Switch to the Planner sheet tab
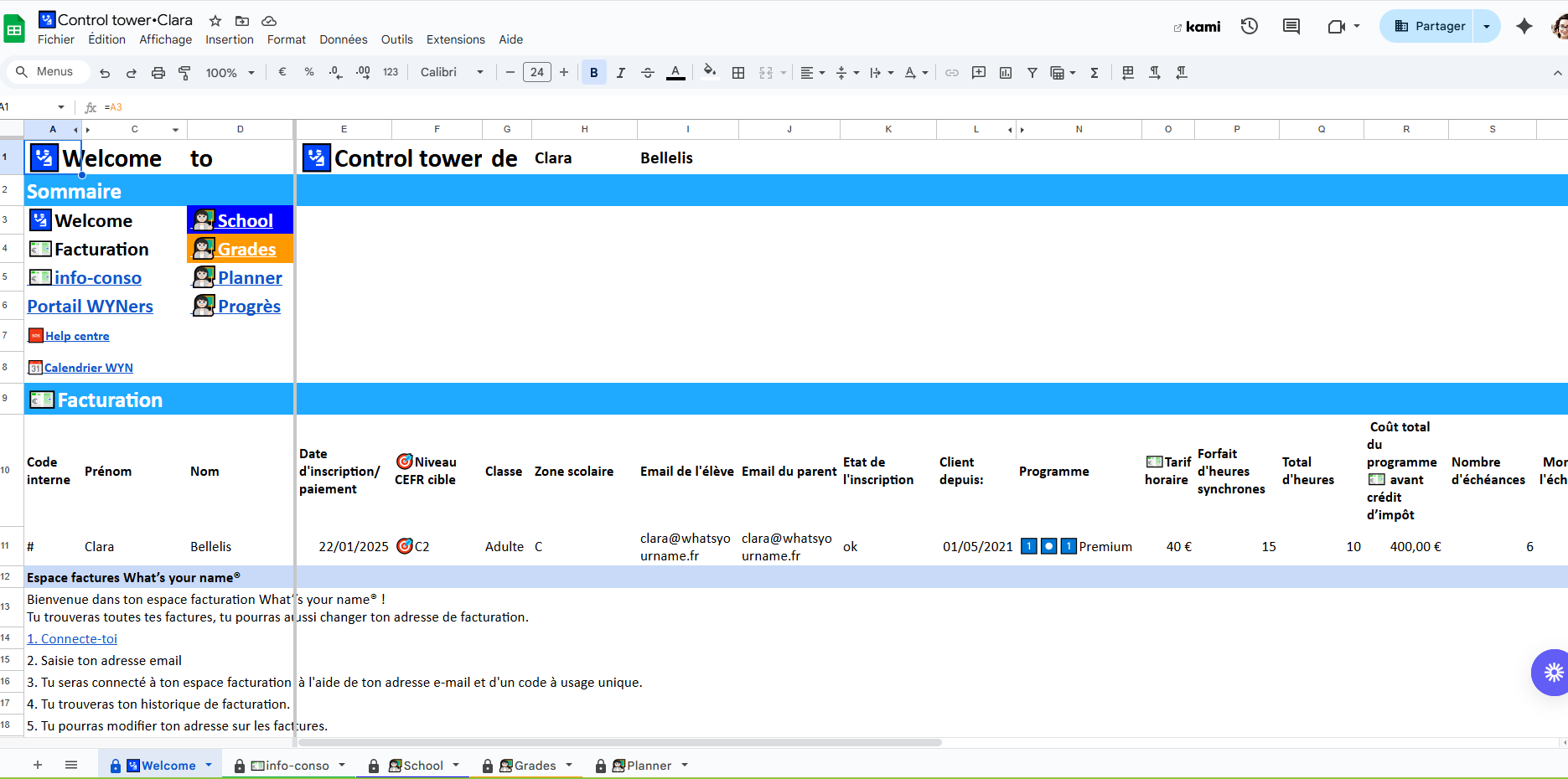 (x=640, y=766)
